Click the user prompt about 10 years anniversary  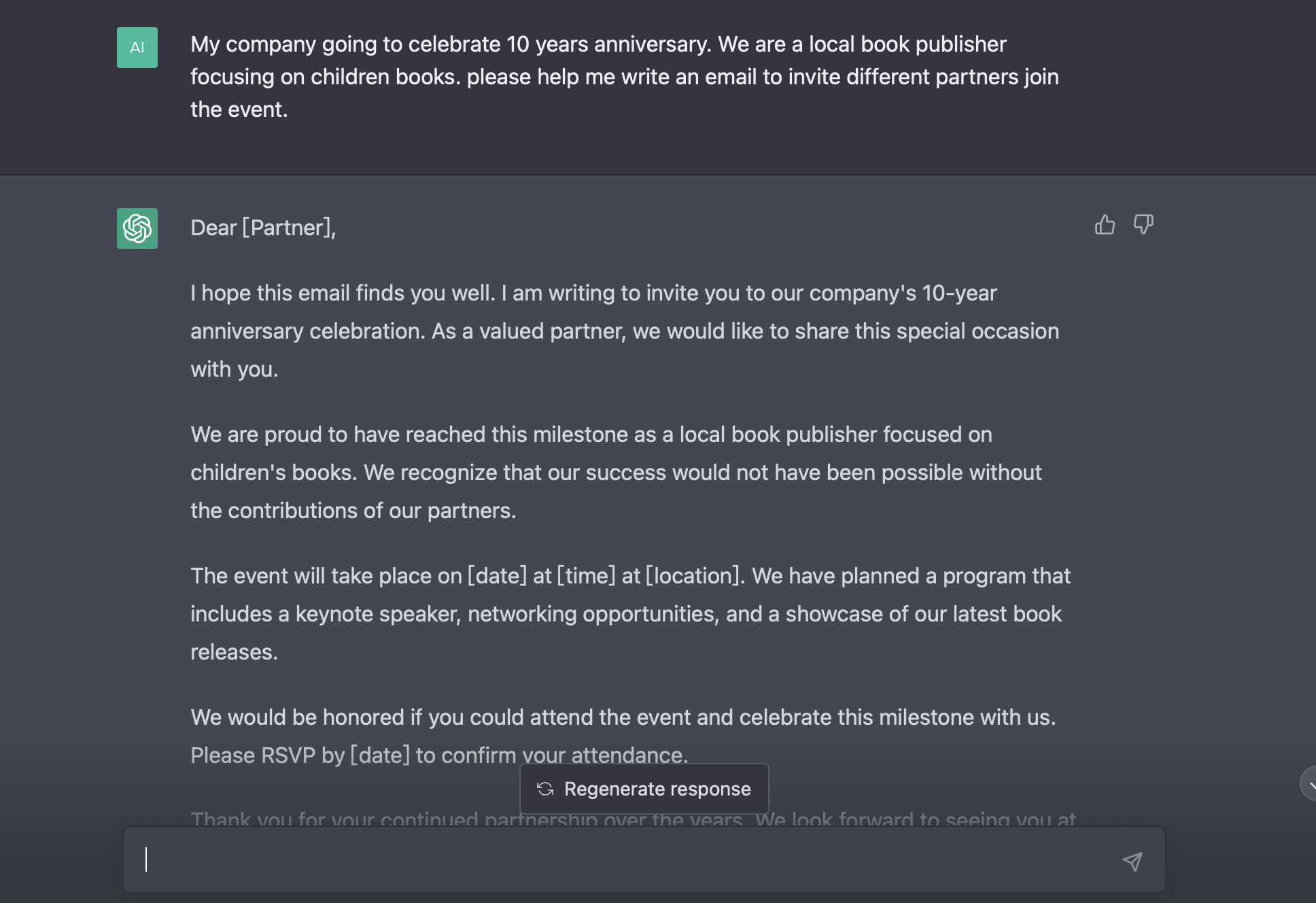pyautogui.click(x=625, y=77)
